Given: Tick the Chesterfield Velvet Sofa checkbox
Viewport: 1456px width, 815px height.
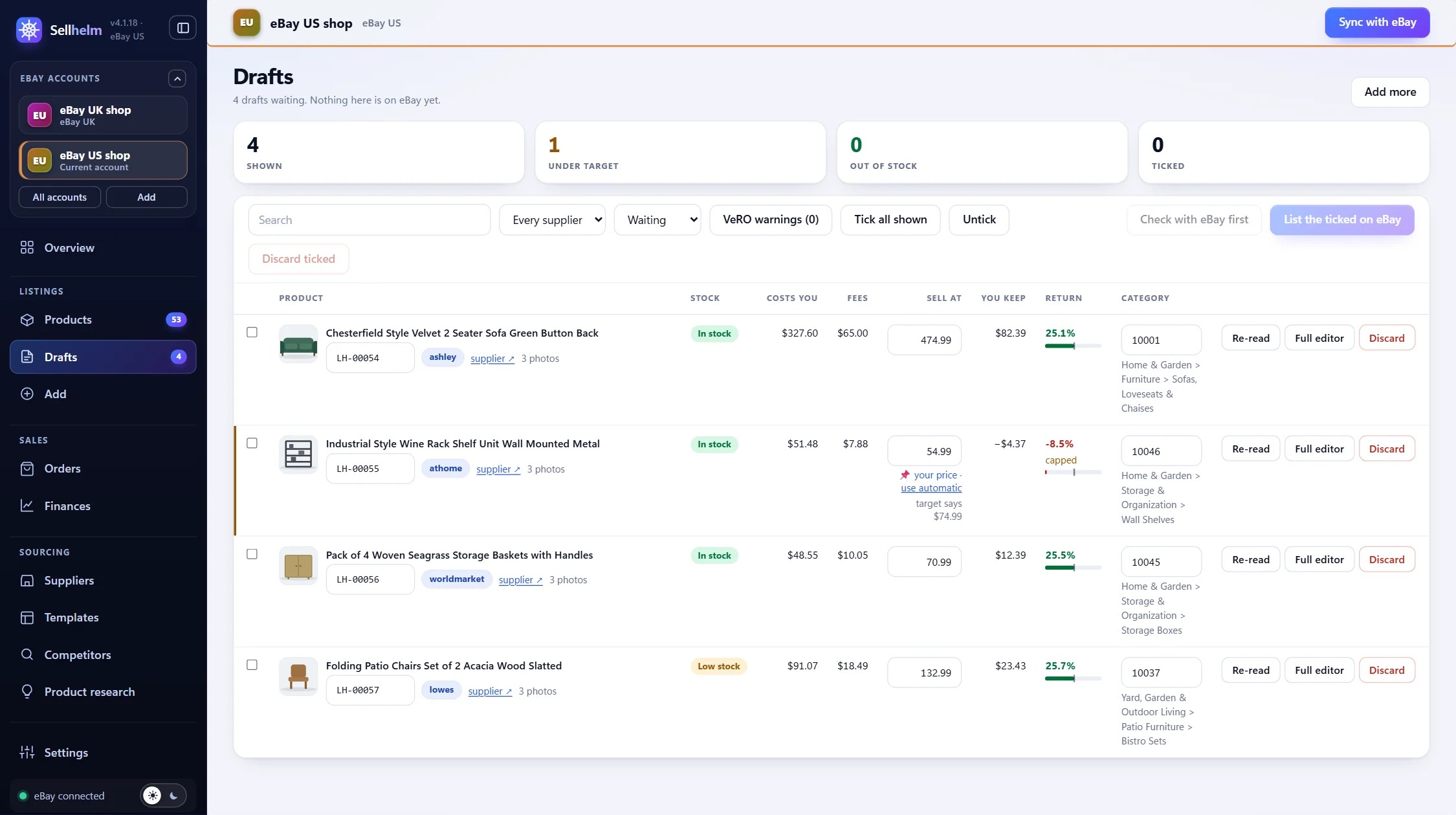Looking at the screenshot, I should (x=252, y=332).
